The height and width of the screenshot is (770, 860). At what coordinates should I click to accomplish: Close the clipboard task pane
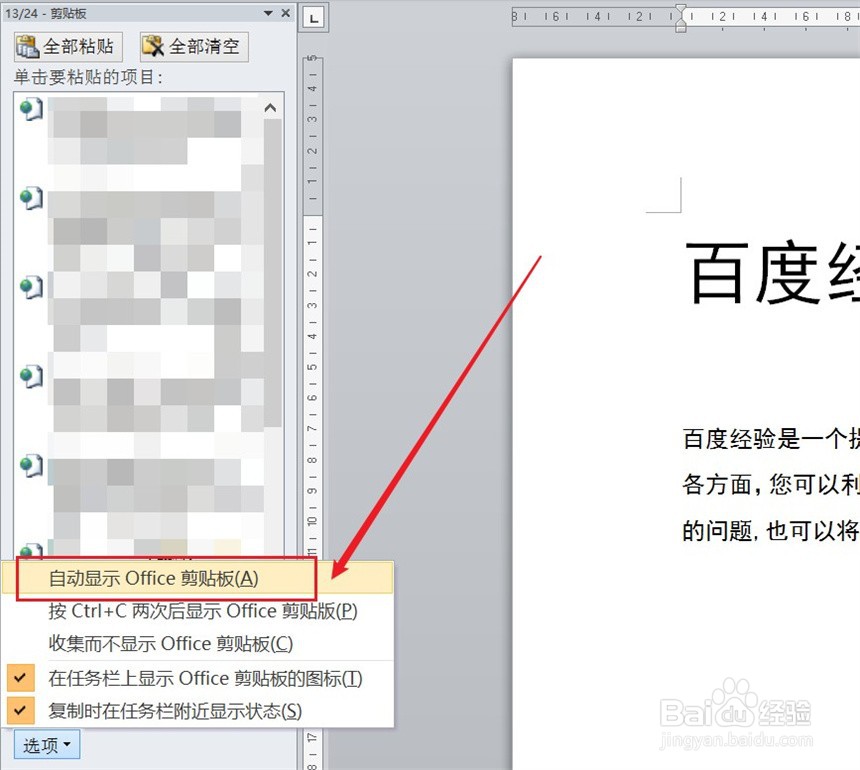286,13
